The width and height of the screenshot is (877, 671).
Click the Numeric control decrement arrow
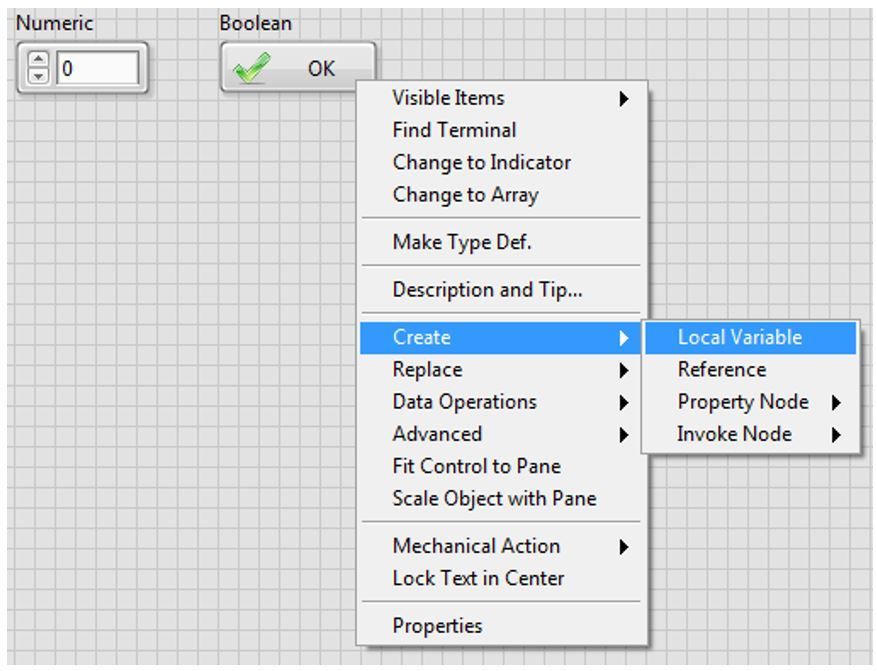39,76
